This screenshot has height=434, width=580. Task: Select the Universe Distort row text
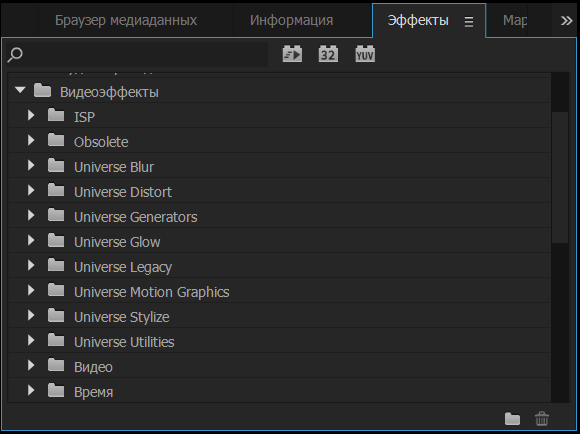(123, 192)
